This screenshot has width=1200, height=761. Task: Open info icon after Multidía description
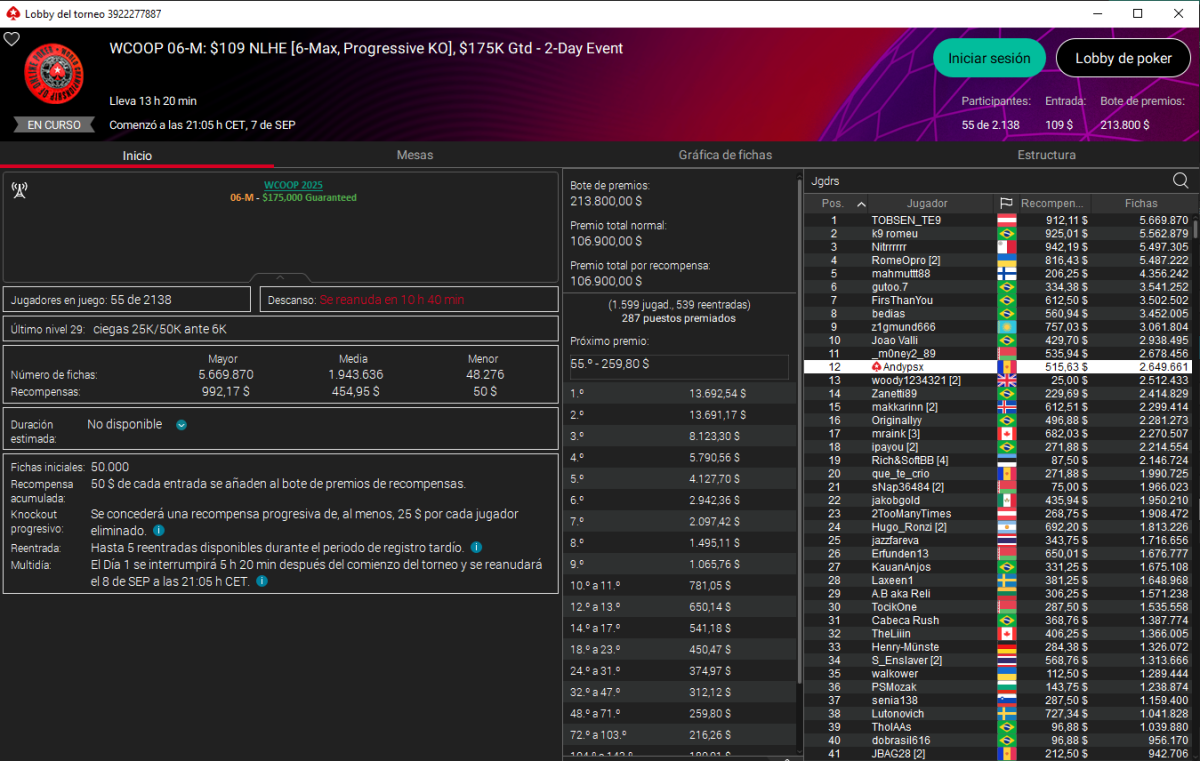pos(261,580)
